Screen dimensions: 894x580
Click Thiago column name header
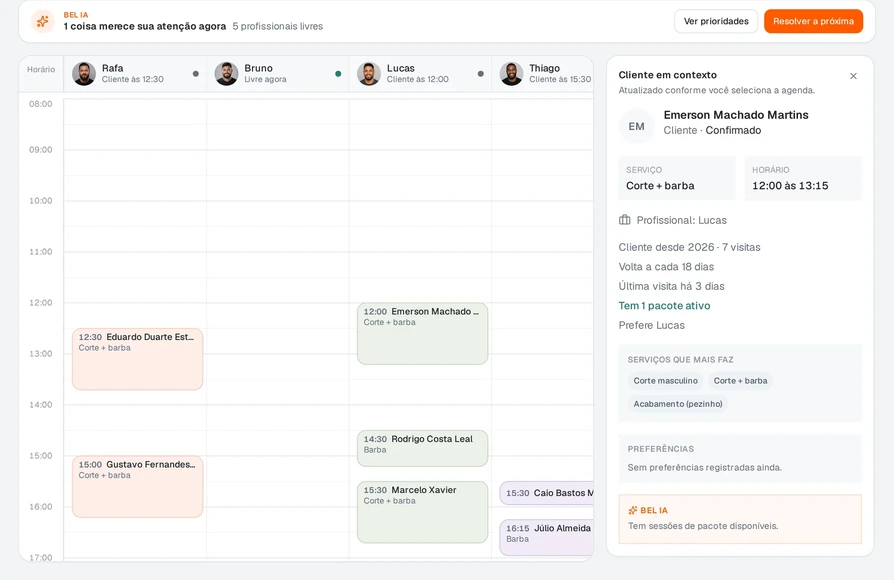point(544,68)
